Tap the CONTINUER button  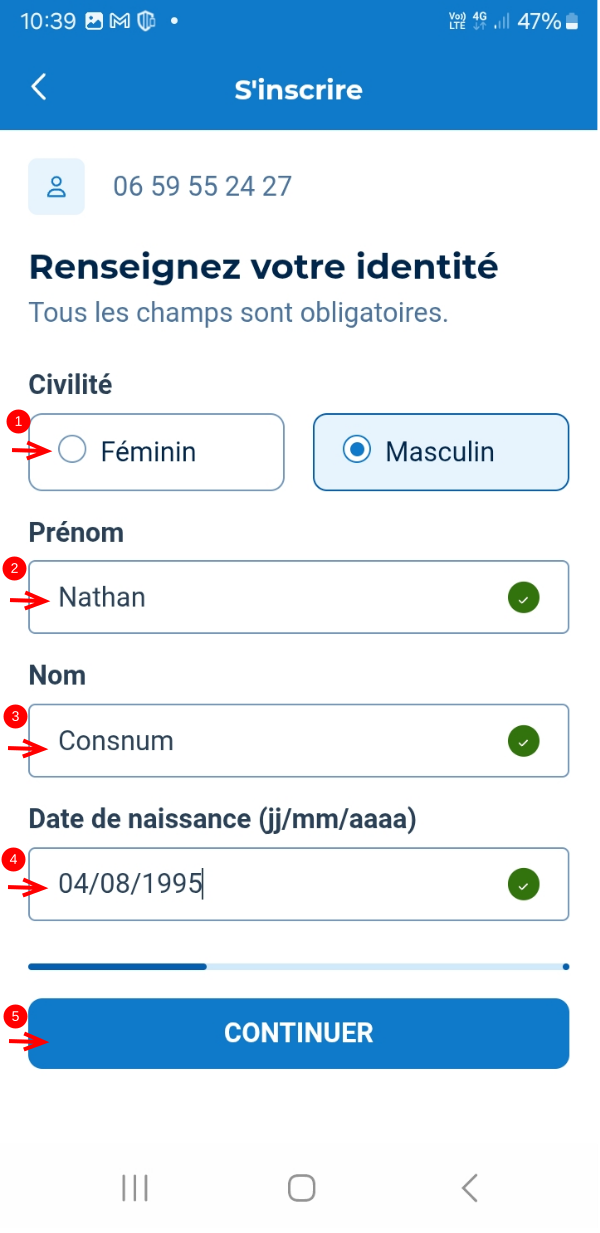tap(298, 1033)
